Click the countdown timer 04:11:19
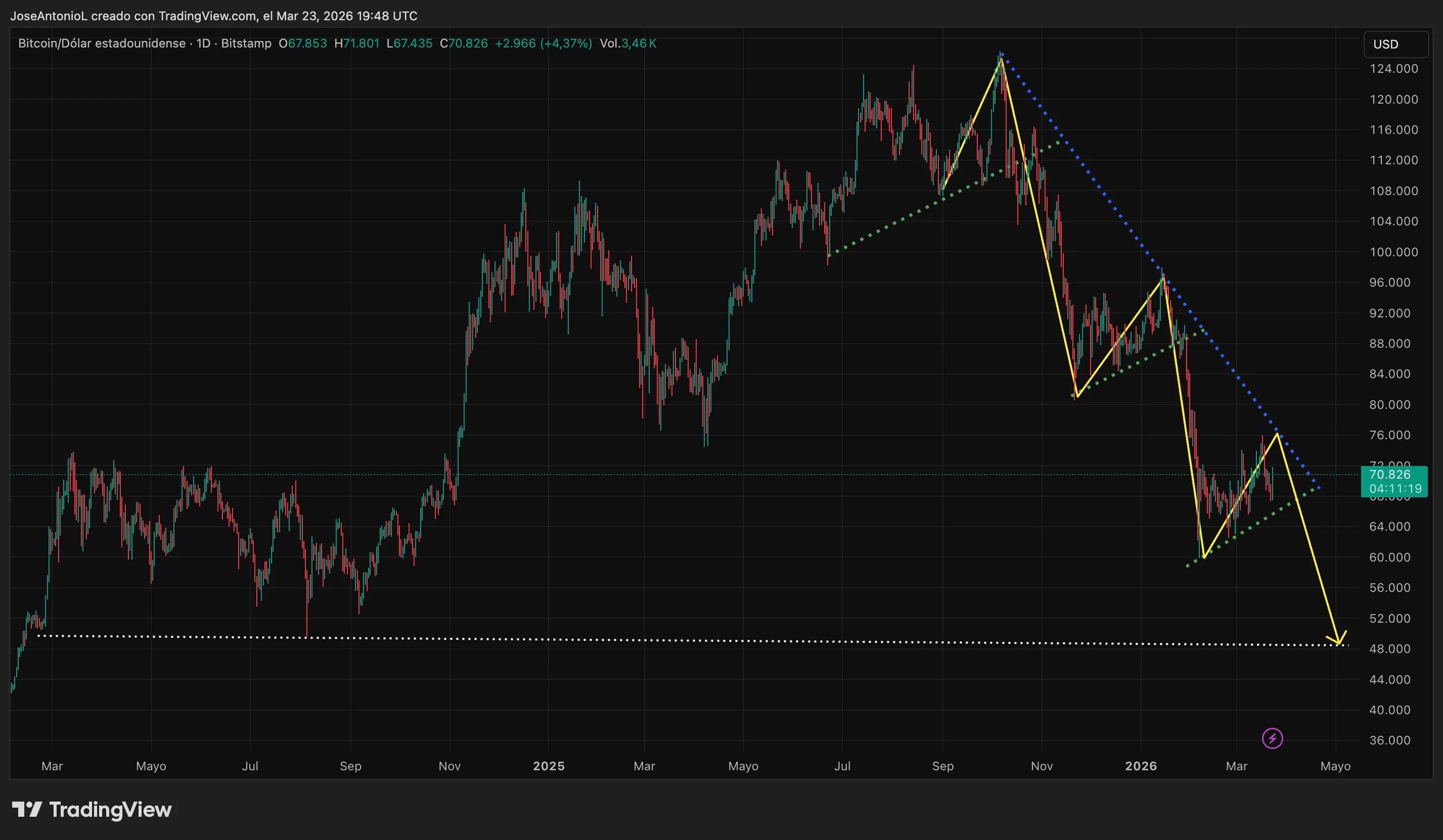Image resolution: width=1443 pixels, height=840 pixels. point(1395,489)
